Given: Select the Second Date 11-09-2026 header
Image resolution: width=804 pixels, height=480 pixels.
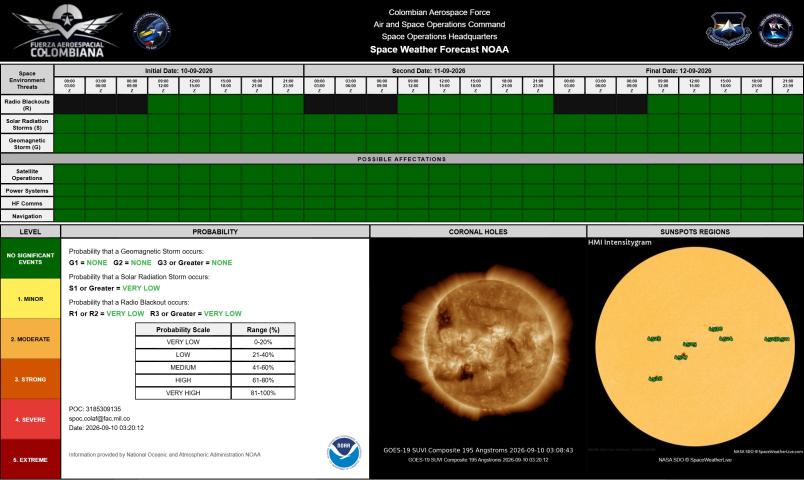Looking at the screenshot, I should (429, 71).
